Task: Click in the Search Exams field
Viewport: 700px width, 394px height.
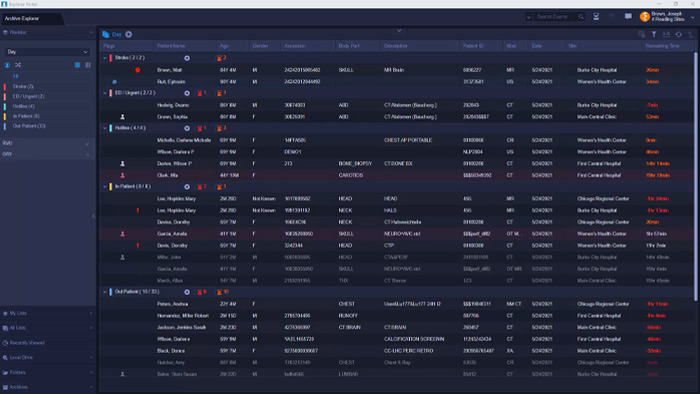Action: tap(556, 17)
